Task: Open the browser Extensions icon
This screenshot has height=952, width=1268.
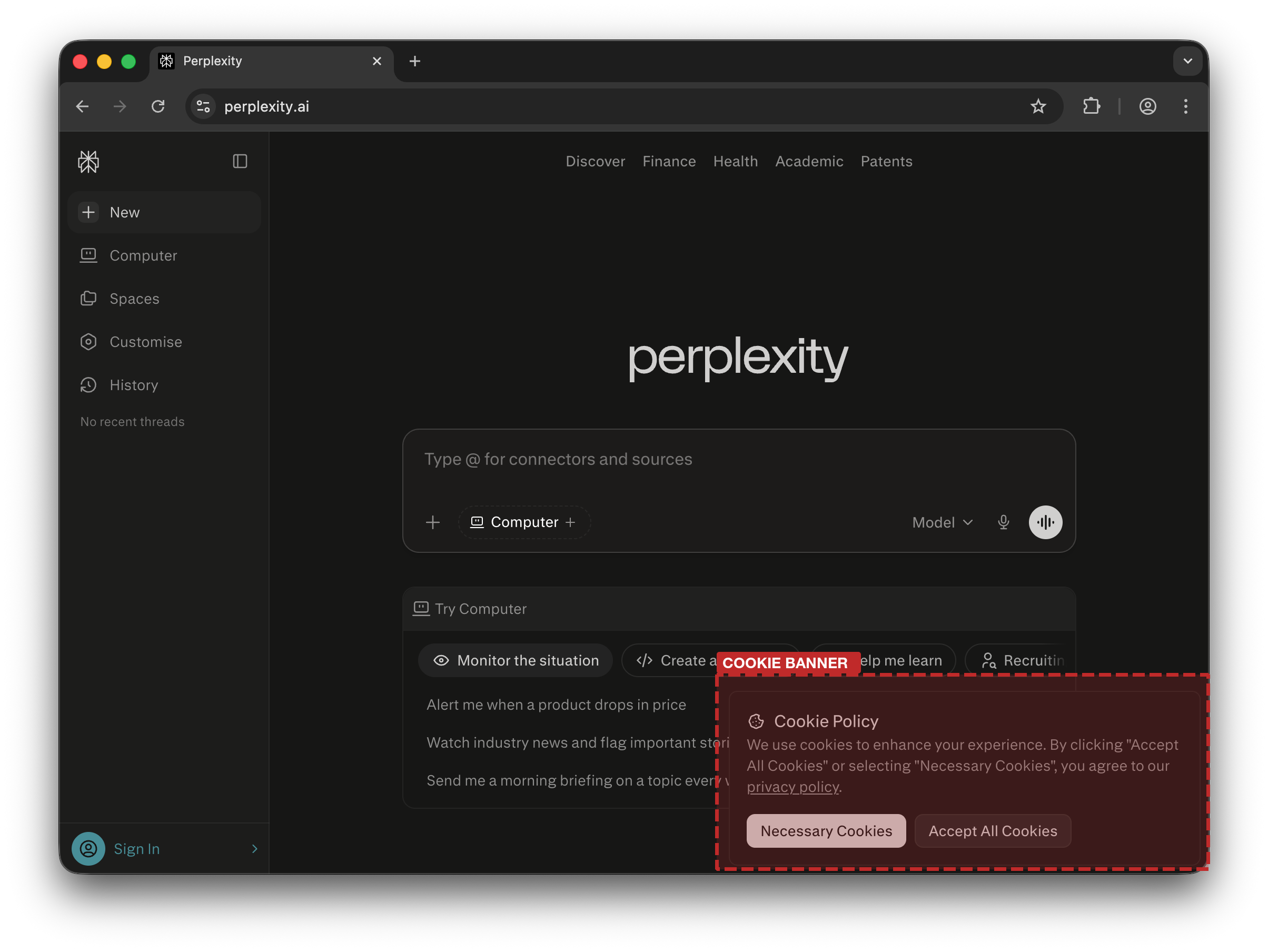Action: [1092, 106]
